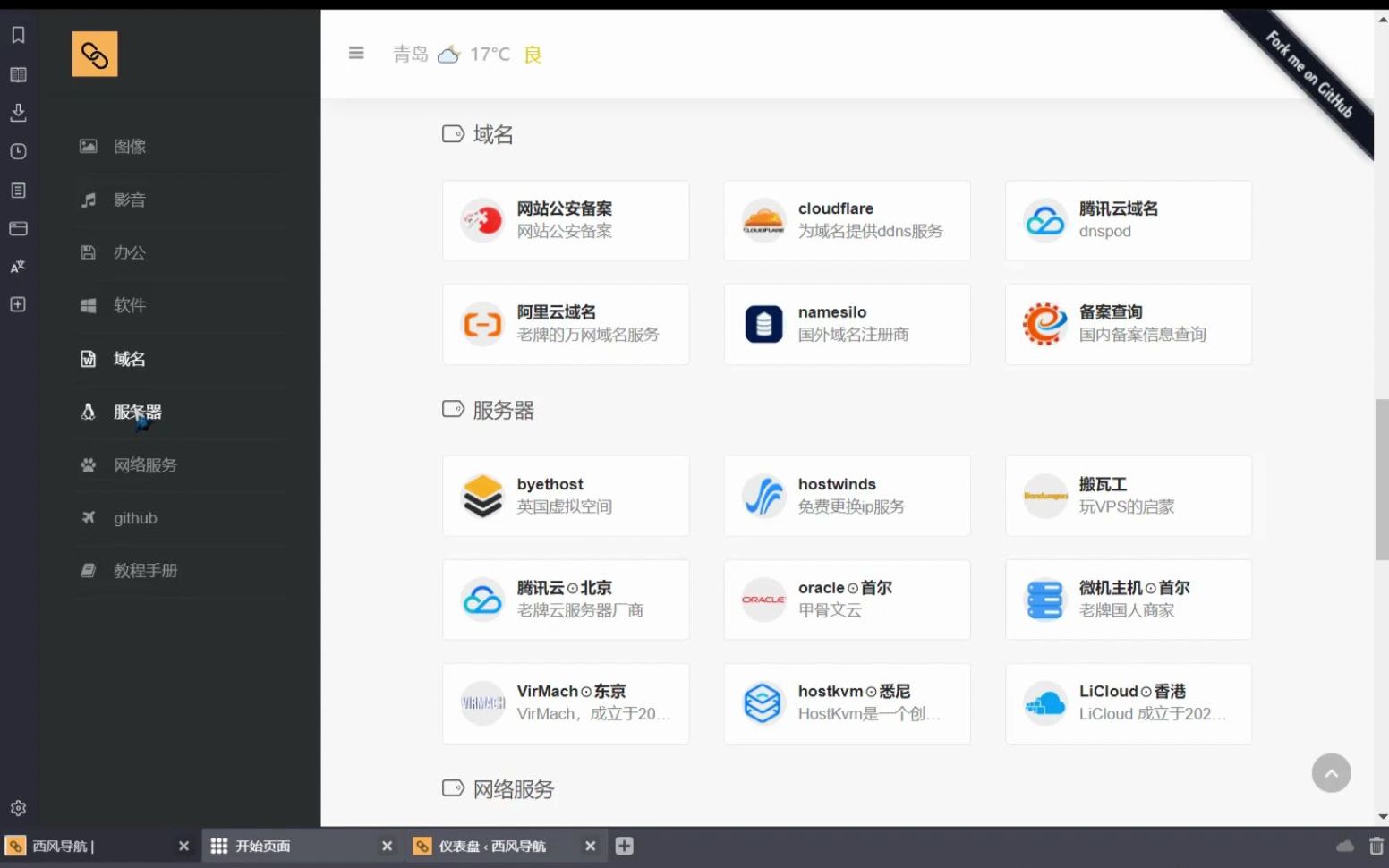
Task: Open browser settings gear icon
Action: click(x=18, y=808)
